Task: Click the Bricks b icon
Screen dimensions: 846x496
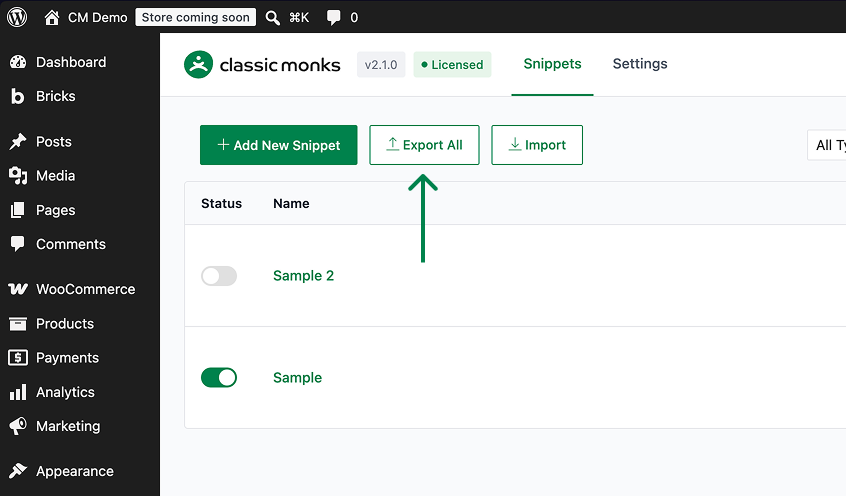Action: [18, 96]
